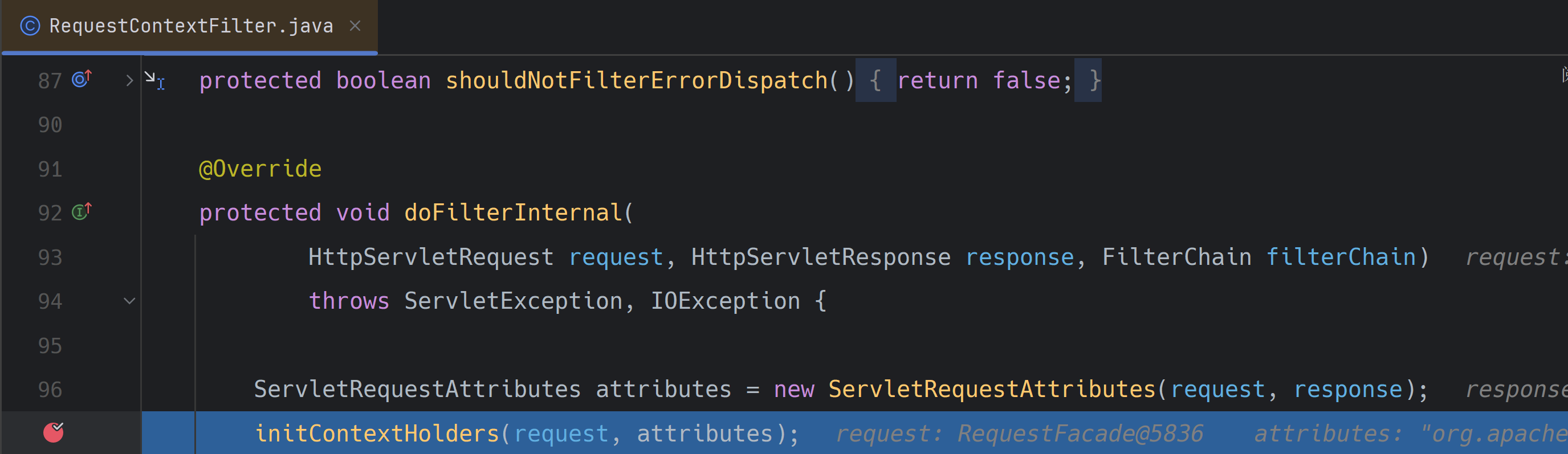Click the filterChain parameter on line 93
The width and height of the screenshot is (1568, 454).
pos(1341,257)
